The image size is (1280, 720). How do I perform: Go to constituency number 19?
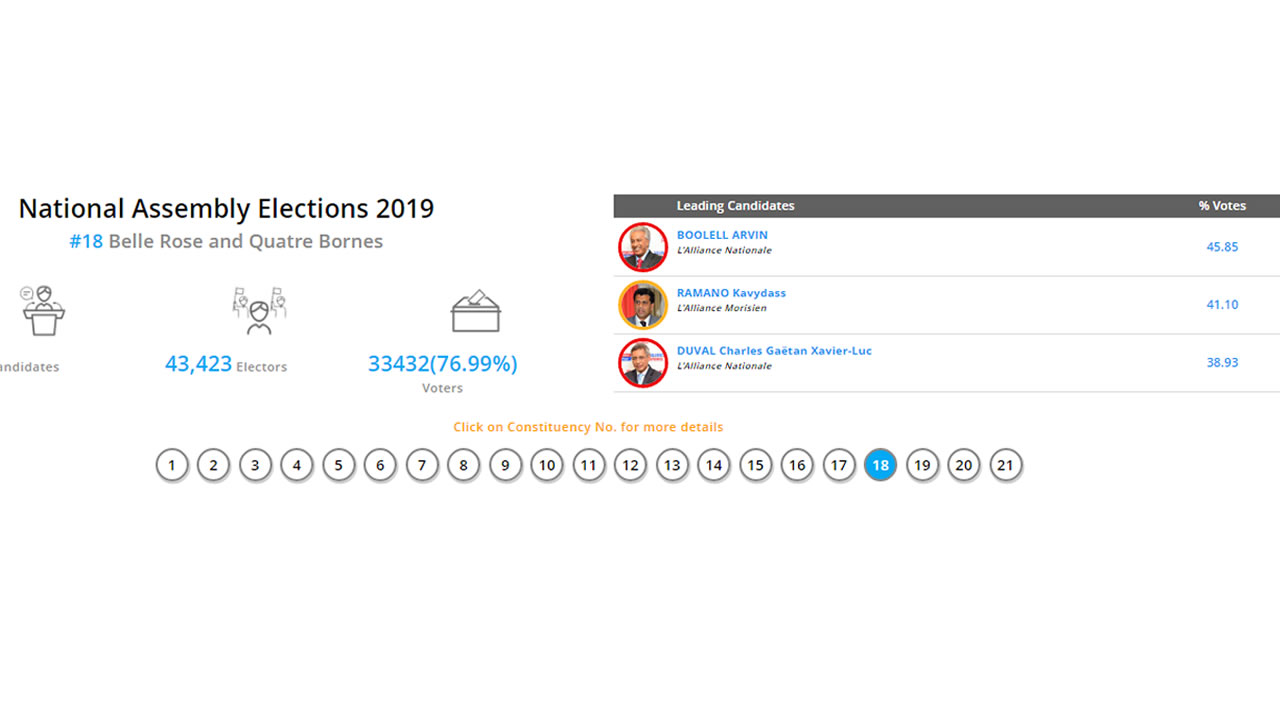[x=922, y=465]
